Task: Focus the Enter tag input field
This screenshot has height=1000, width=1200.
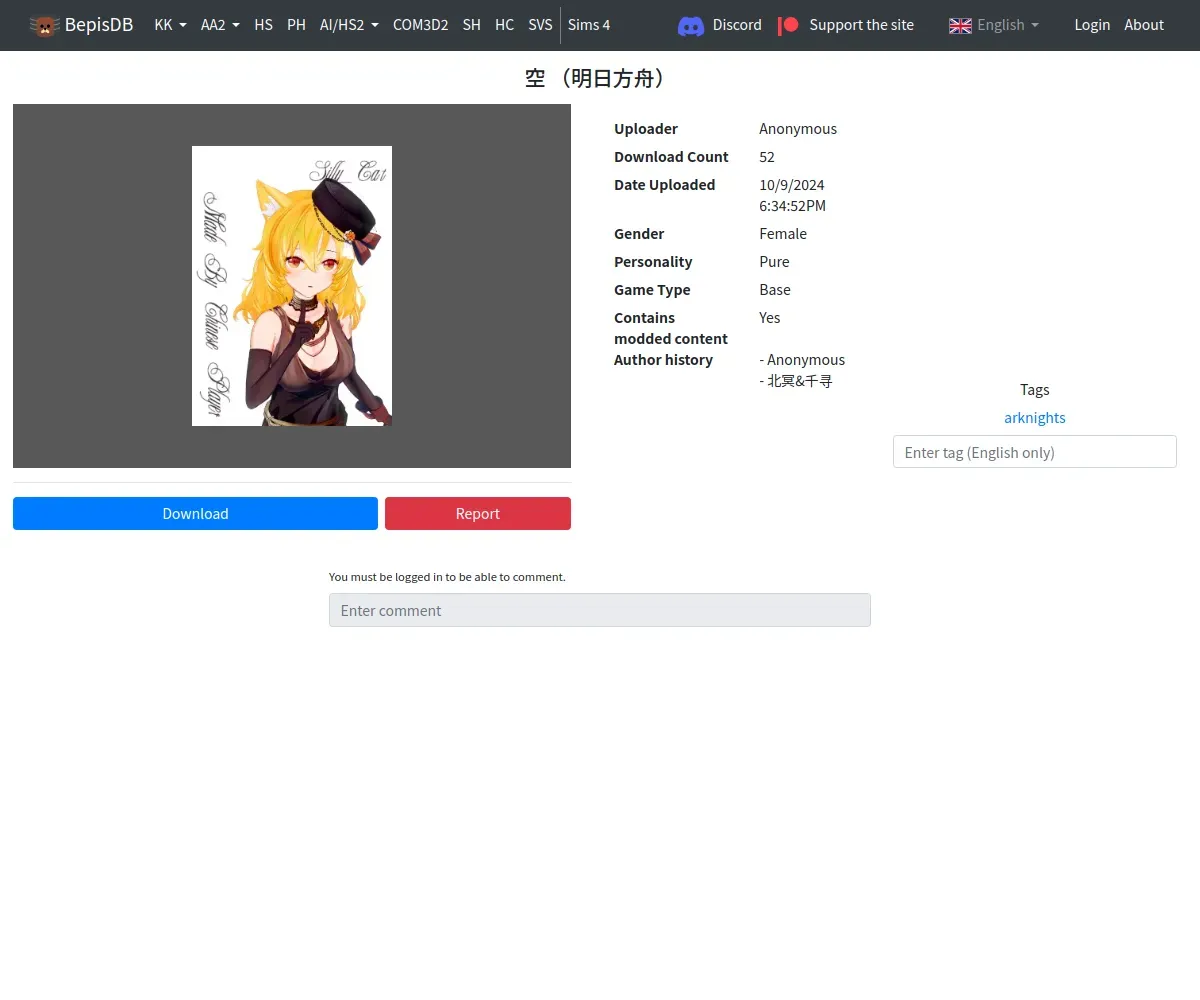Action: tap(1035, 452)
